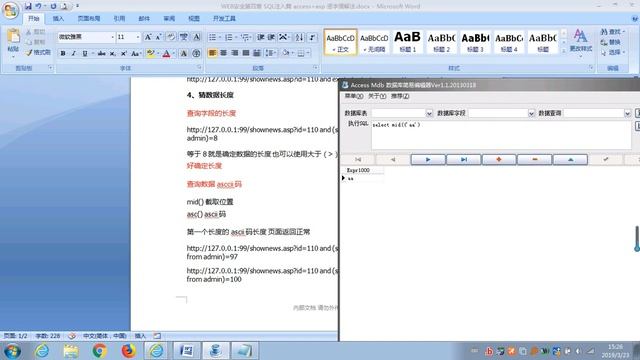
Task: Click the Shrink Font icon
Action: (158, 37)
